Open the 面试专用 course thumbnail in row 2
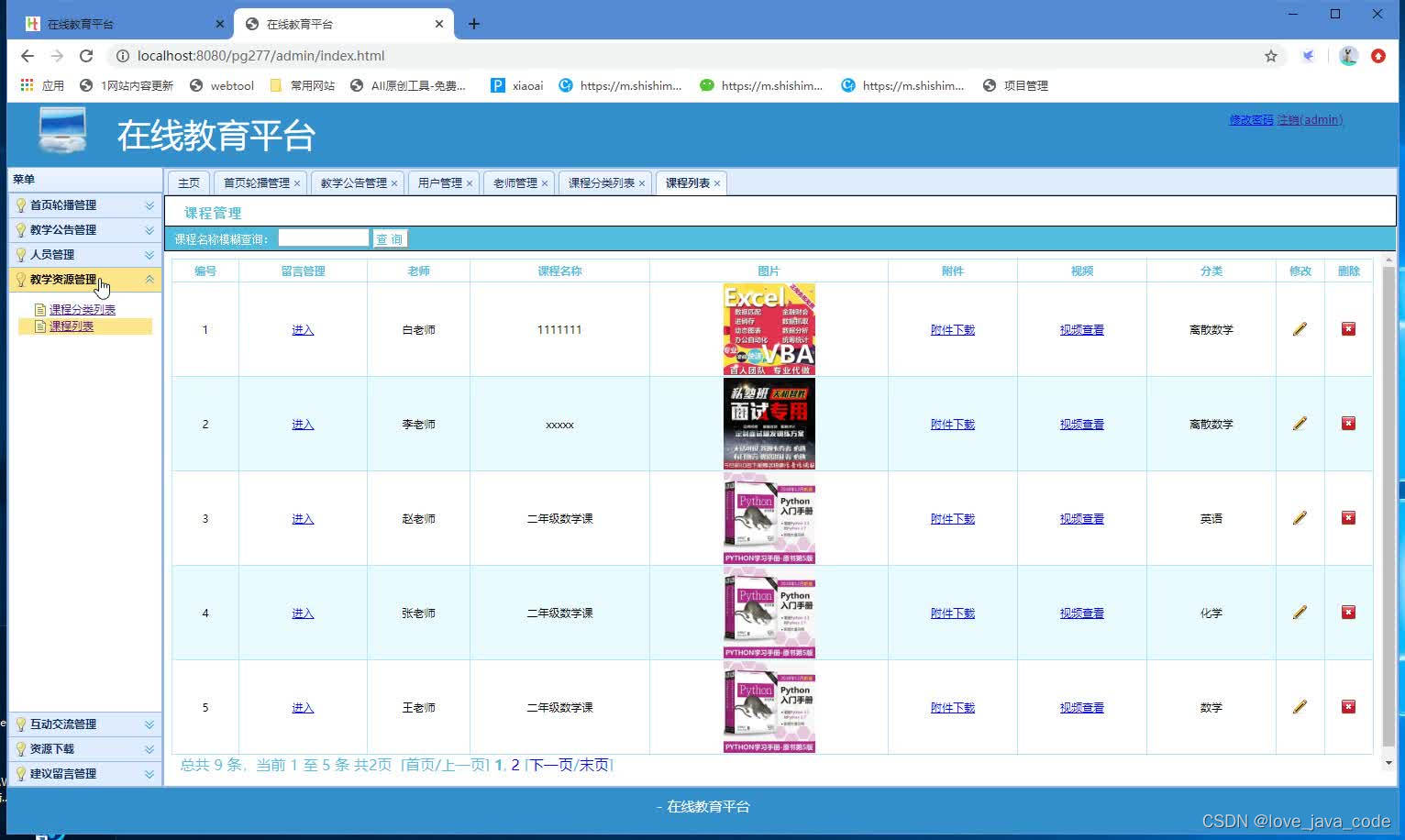Image resolution: width=1405 pixels, height=840 pixels. (x=769, y=424)
